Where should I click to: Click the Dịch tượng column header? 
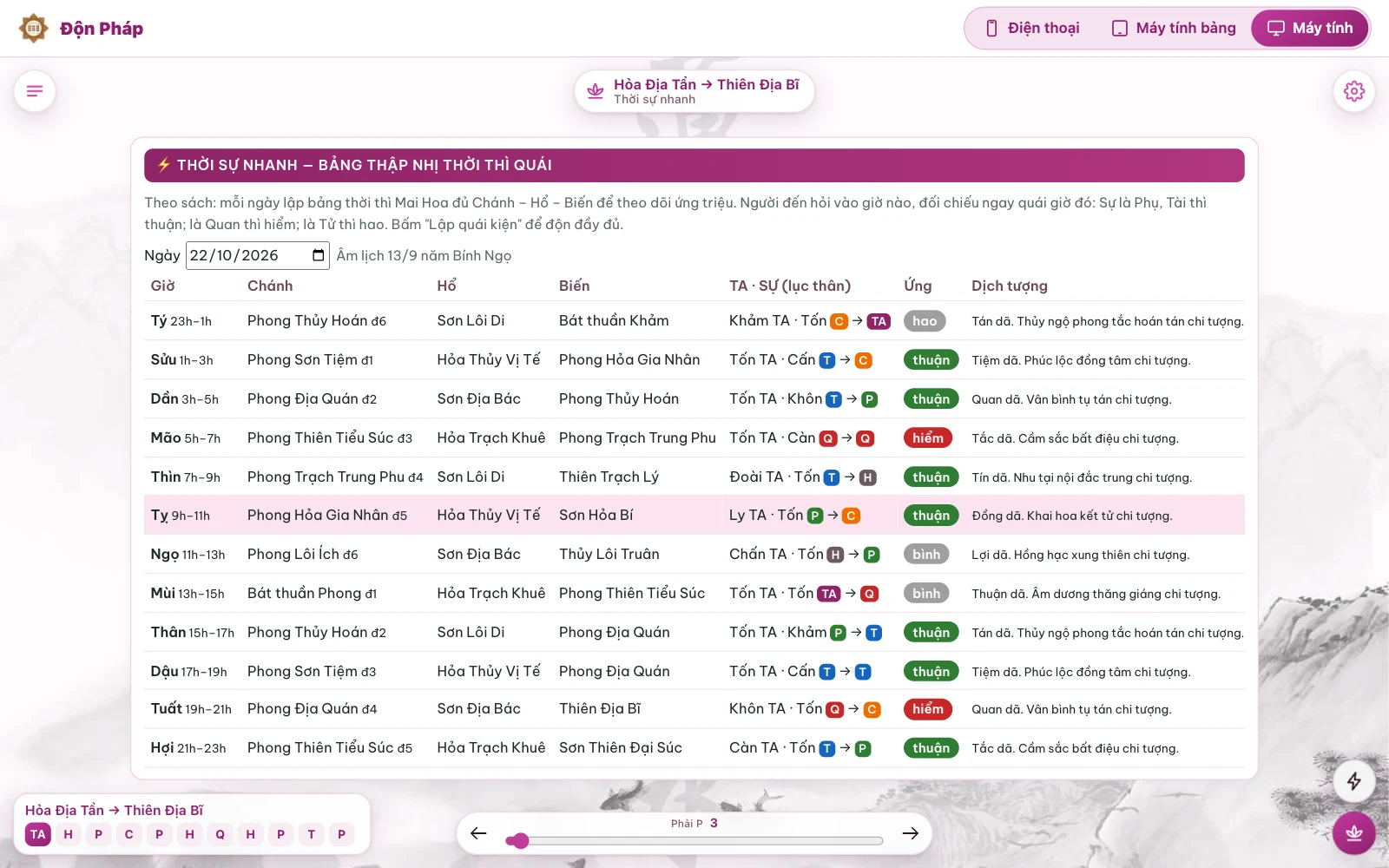[1010, 286]
